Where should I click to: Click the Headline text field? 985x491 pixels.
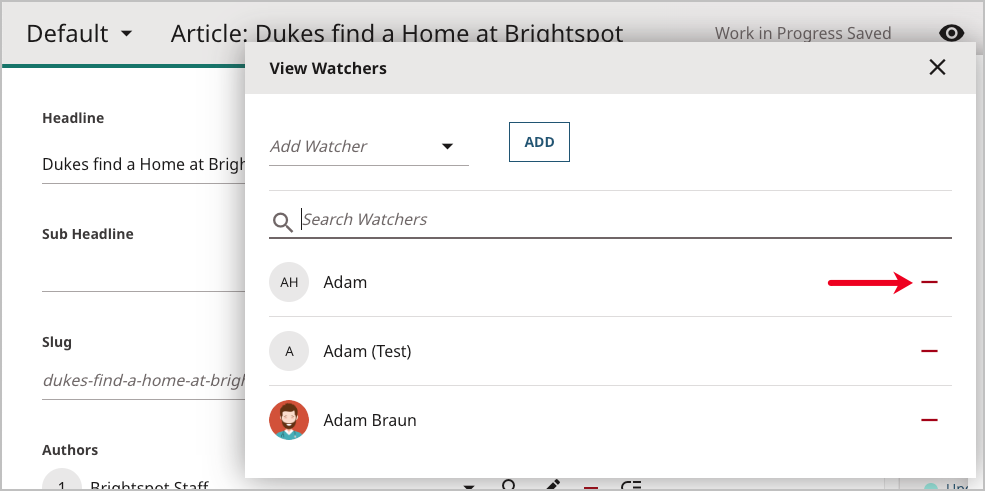142,165
